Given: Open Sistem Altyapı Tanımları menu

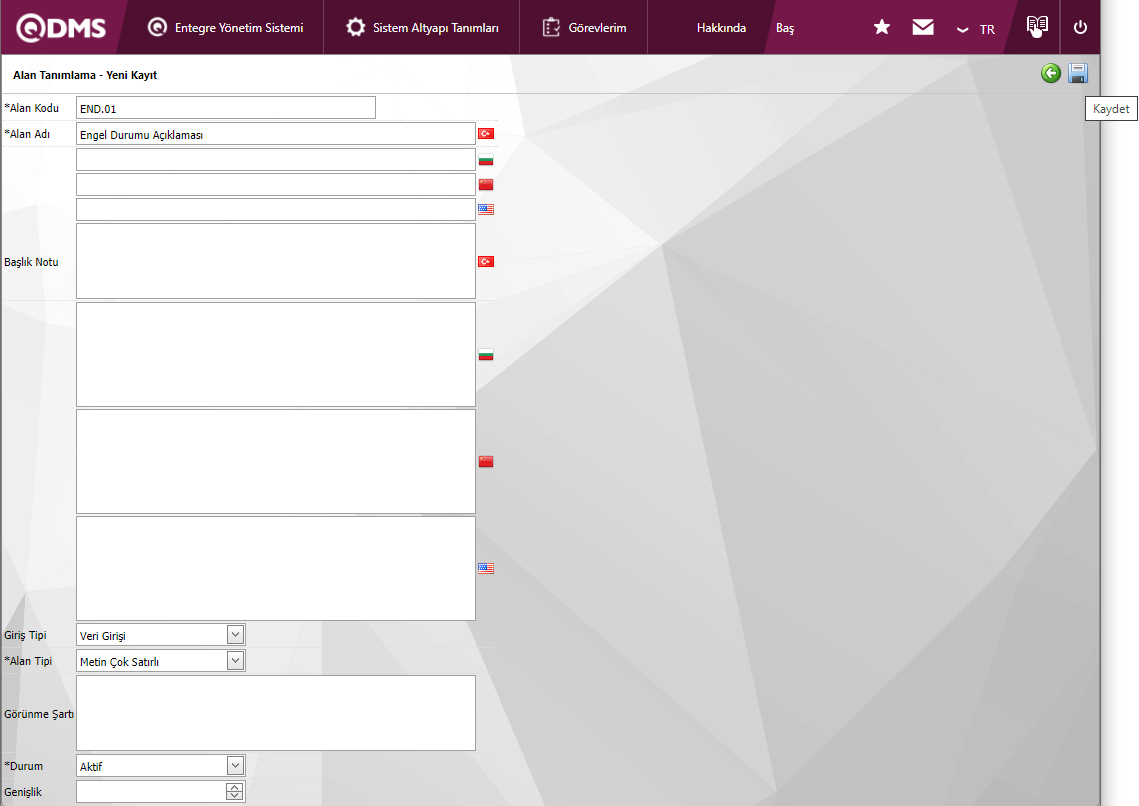Looking at the screenshot, I should tap(422, 27).
